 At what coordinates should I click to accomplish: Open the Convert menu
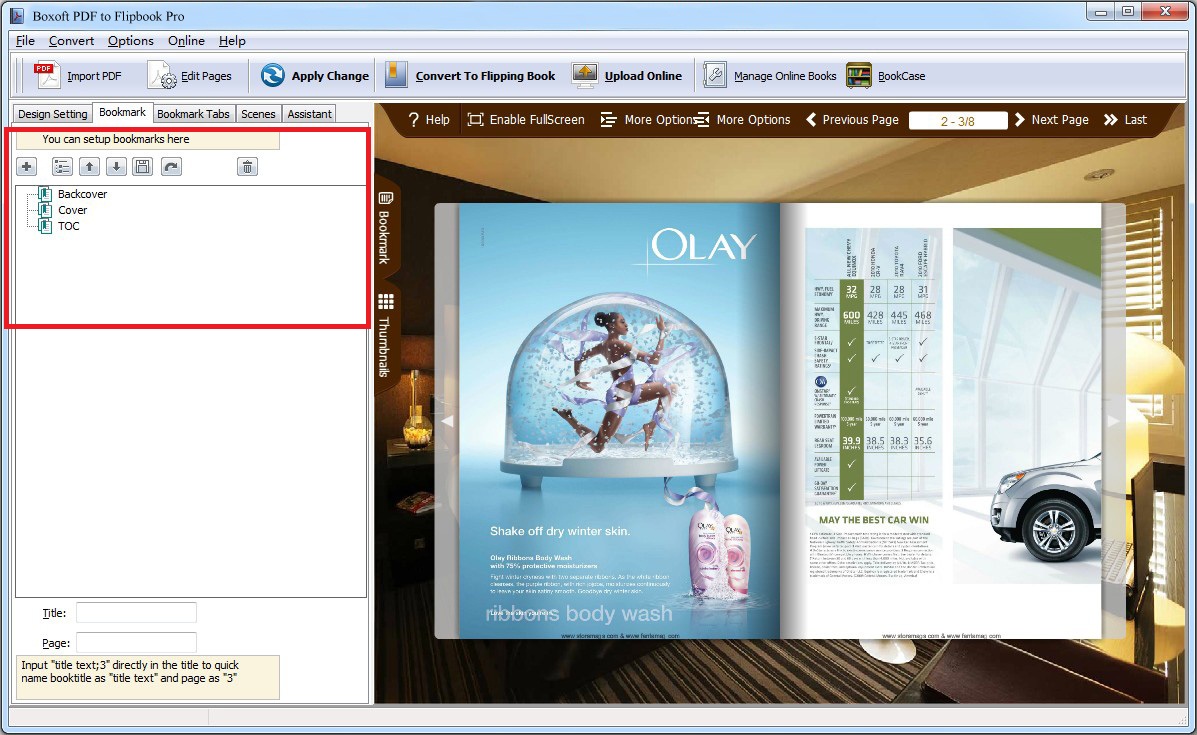tap(71, 40)
